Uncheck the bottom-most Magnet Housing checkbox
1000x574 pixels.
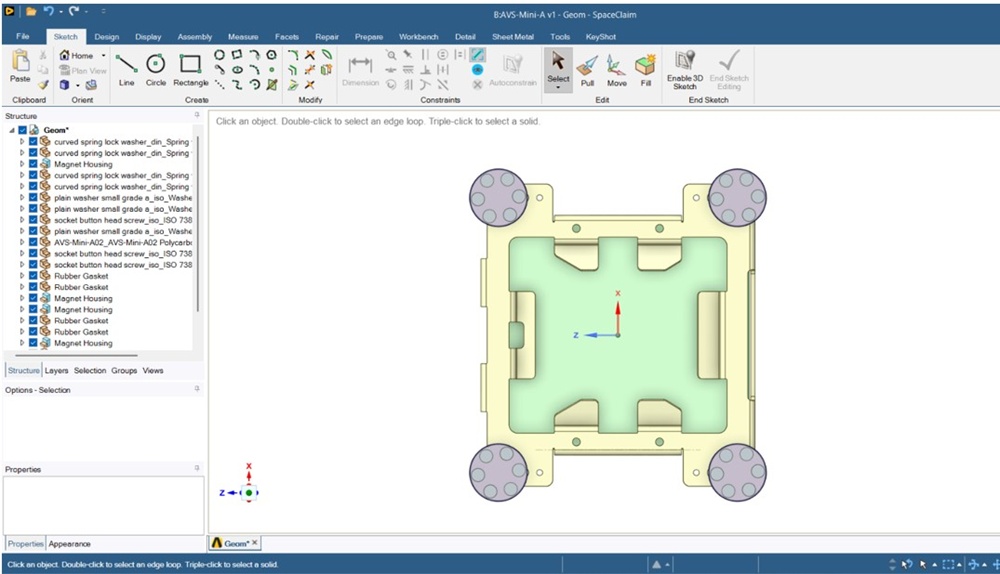[x=33, y=343]
